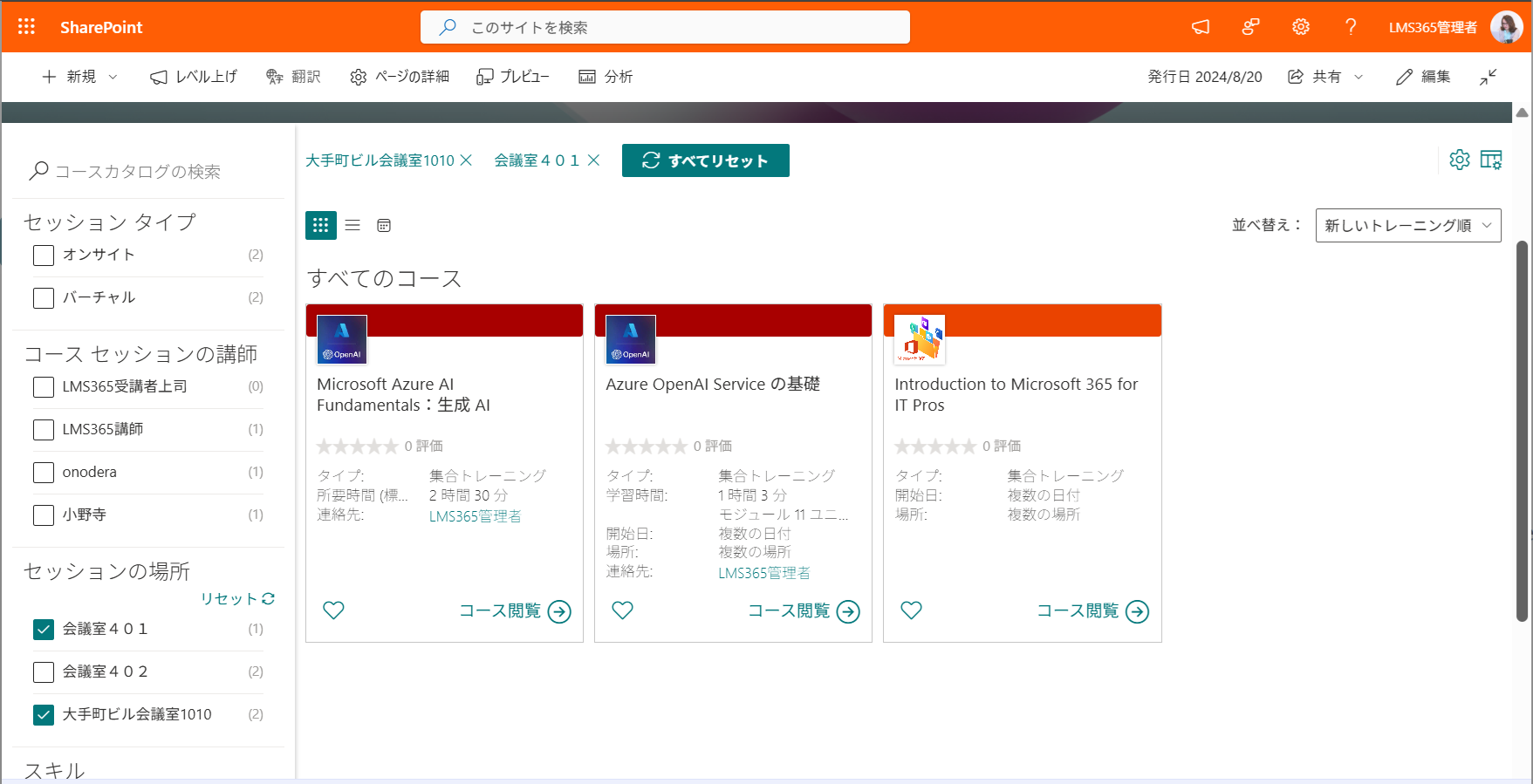Click リセット link under セッションの場所
Viewport: 1533px width, 784px height.
[x=237, y=598]
